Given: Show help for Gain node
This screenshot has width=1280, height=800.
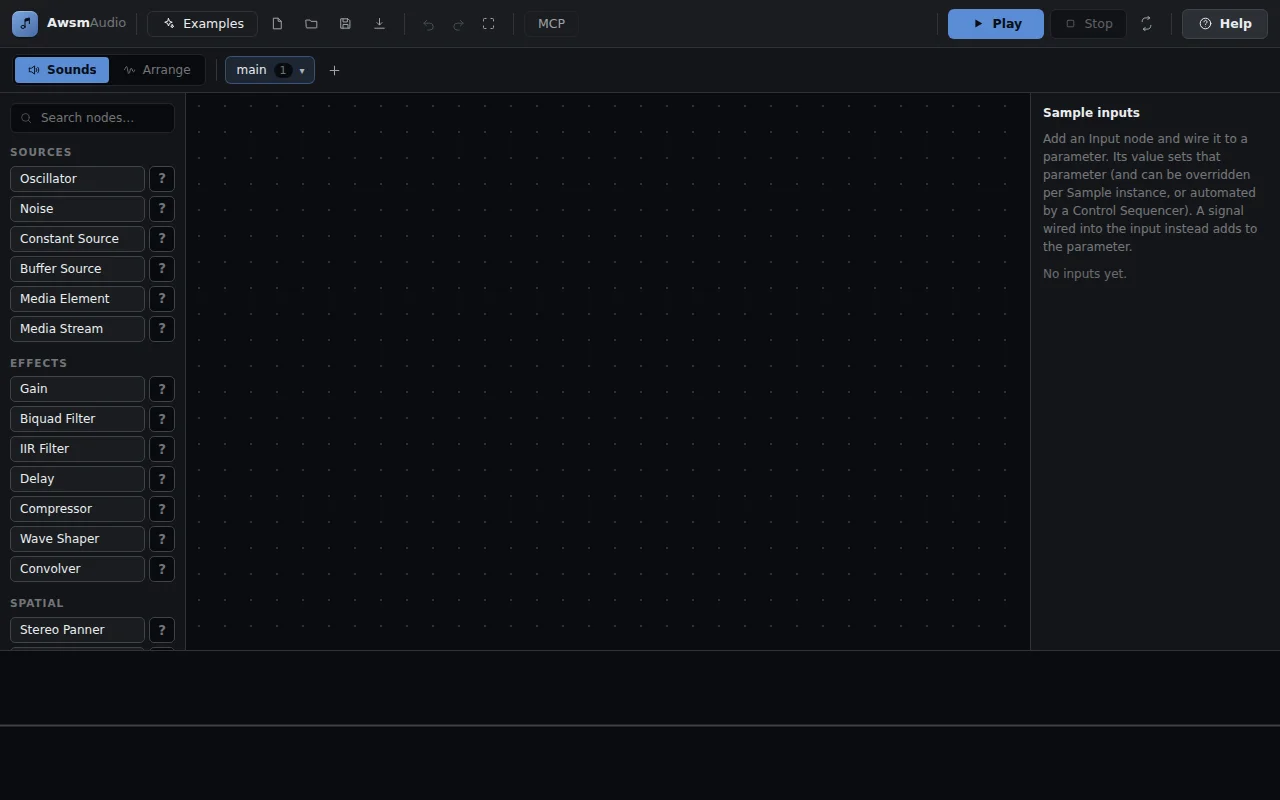Looking at the screenshot, I should tap(161, 389).
